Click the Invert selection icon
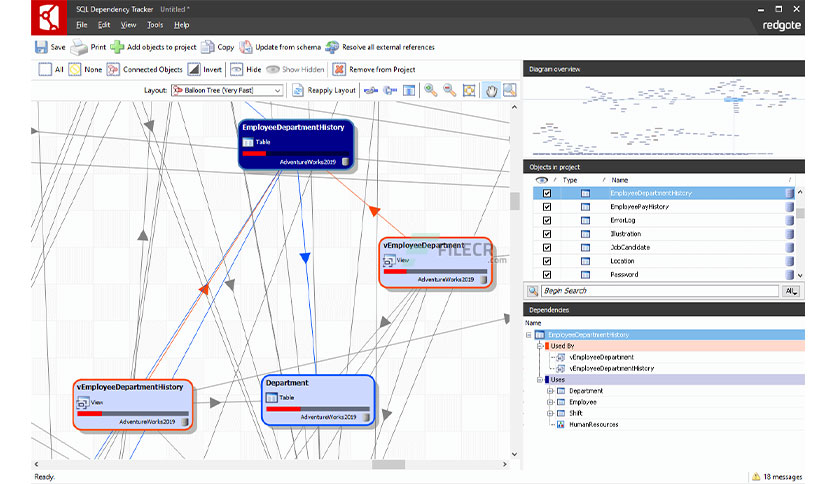This screenshot has width=836, height=484. point(194,69)
